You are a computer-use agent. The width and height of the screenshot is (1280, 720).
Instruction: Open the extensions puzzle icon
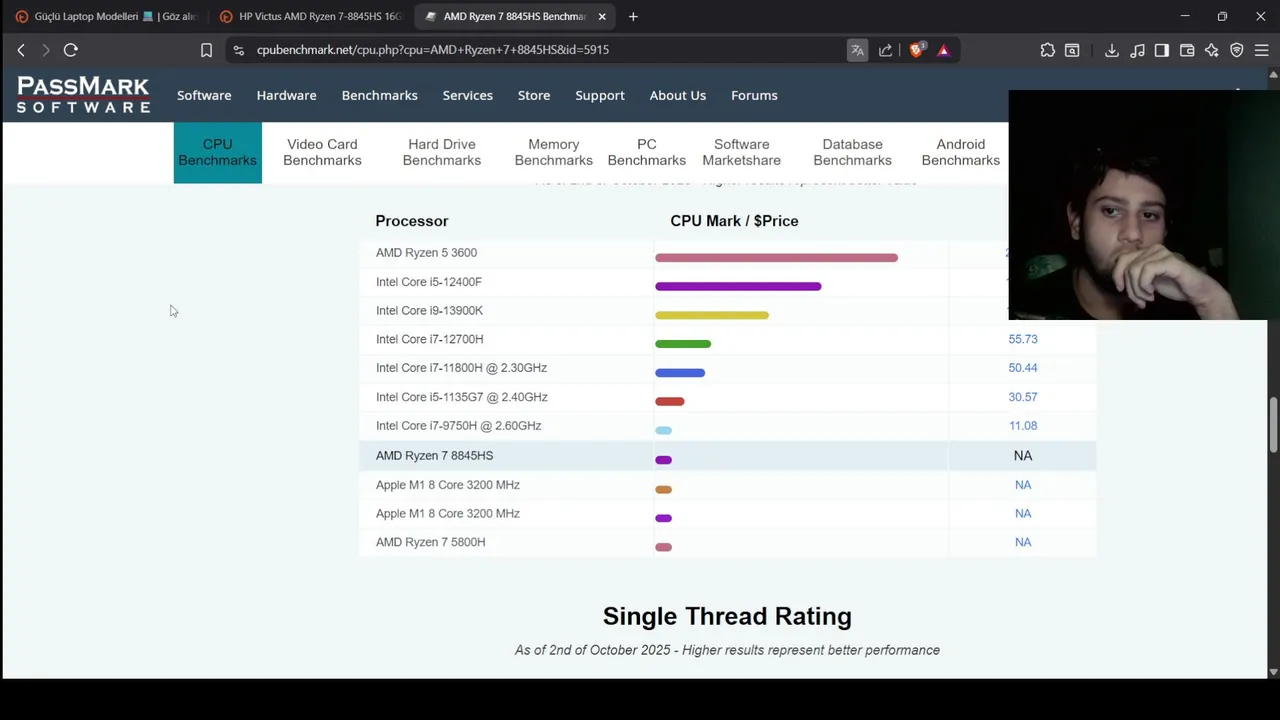point(1047,50)
